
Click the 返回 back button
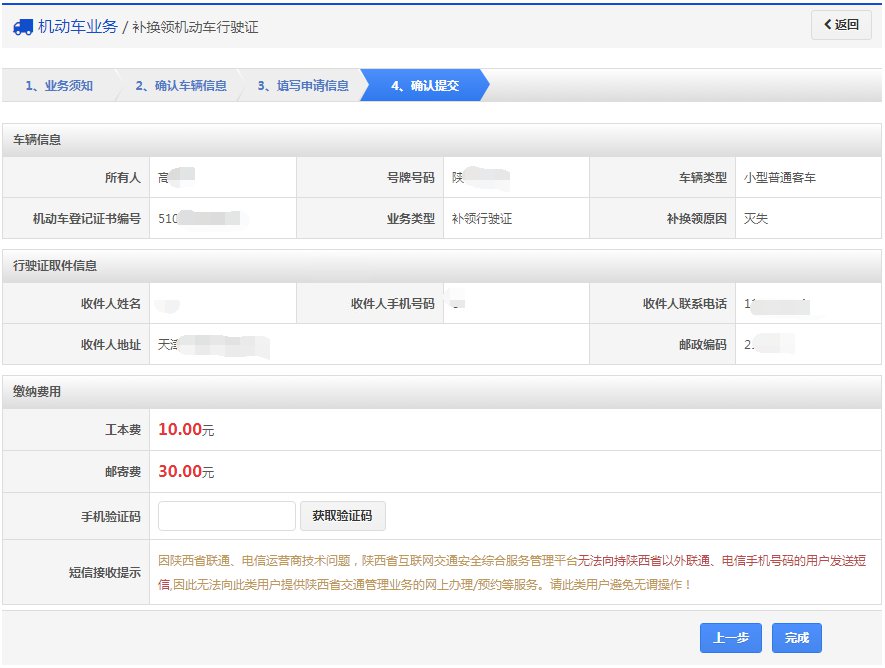[x=840, y=25]
